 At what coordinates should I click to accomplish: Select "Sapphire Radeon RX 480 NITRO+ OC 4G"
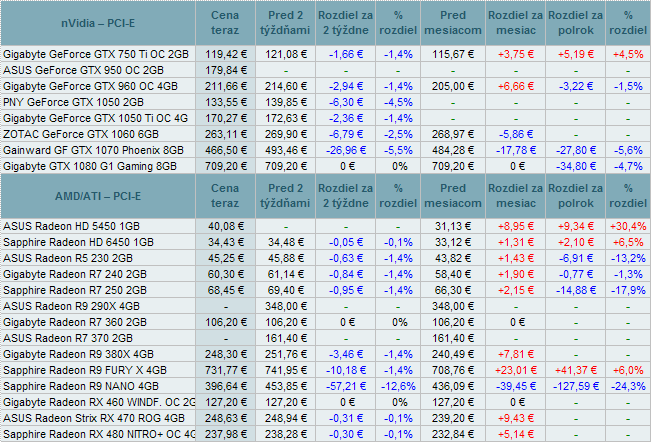pyautogui.click(x=99, y=434)
